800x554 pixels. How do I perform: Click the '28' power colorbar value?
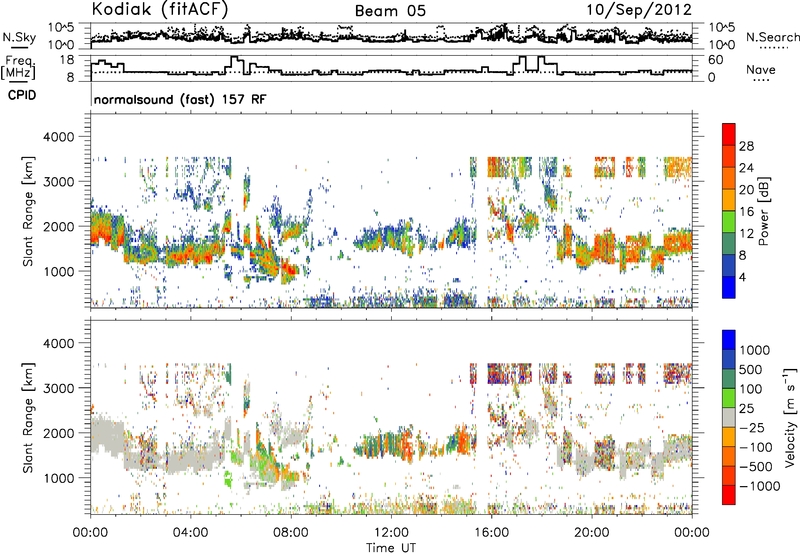[x=746, y=146]
